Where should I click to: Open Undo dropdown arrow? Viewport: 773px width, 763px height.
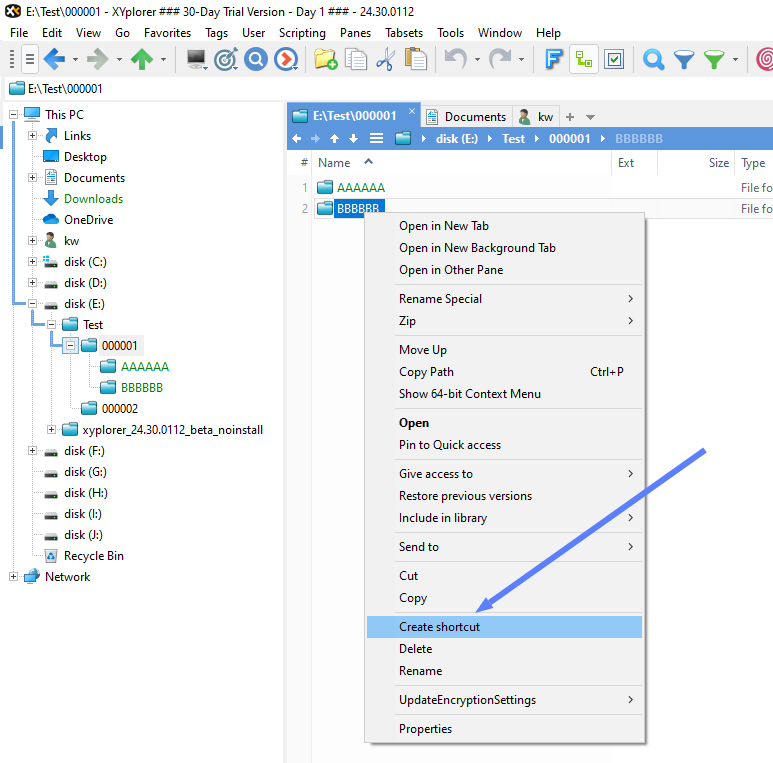tap(477, 60)
